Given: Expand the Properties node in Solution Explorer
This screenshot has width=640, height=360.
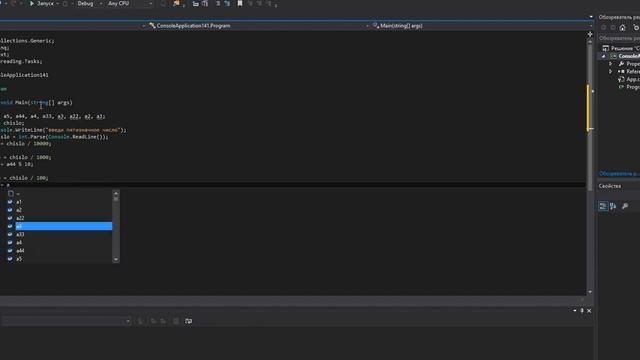Looking at the screenshot, I should click(611, 64).
